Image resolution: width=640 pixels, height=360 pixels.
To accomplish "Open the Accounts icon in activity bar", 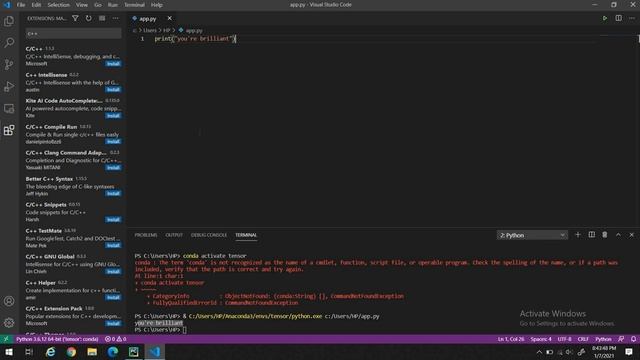I will (x=9, y=301).
